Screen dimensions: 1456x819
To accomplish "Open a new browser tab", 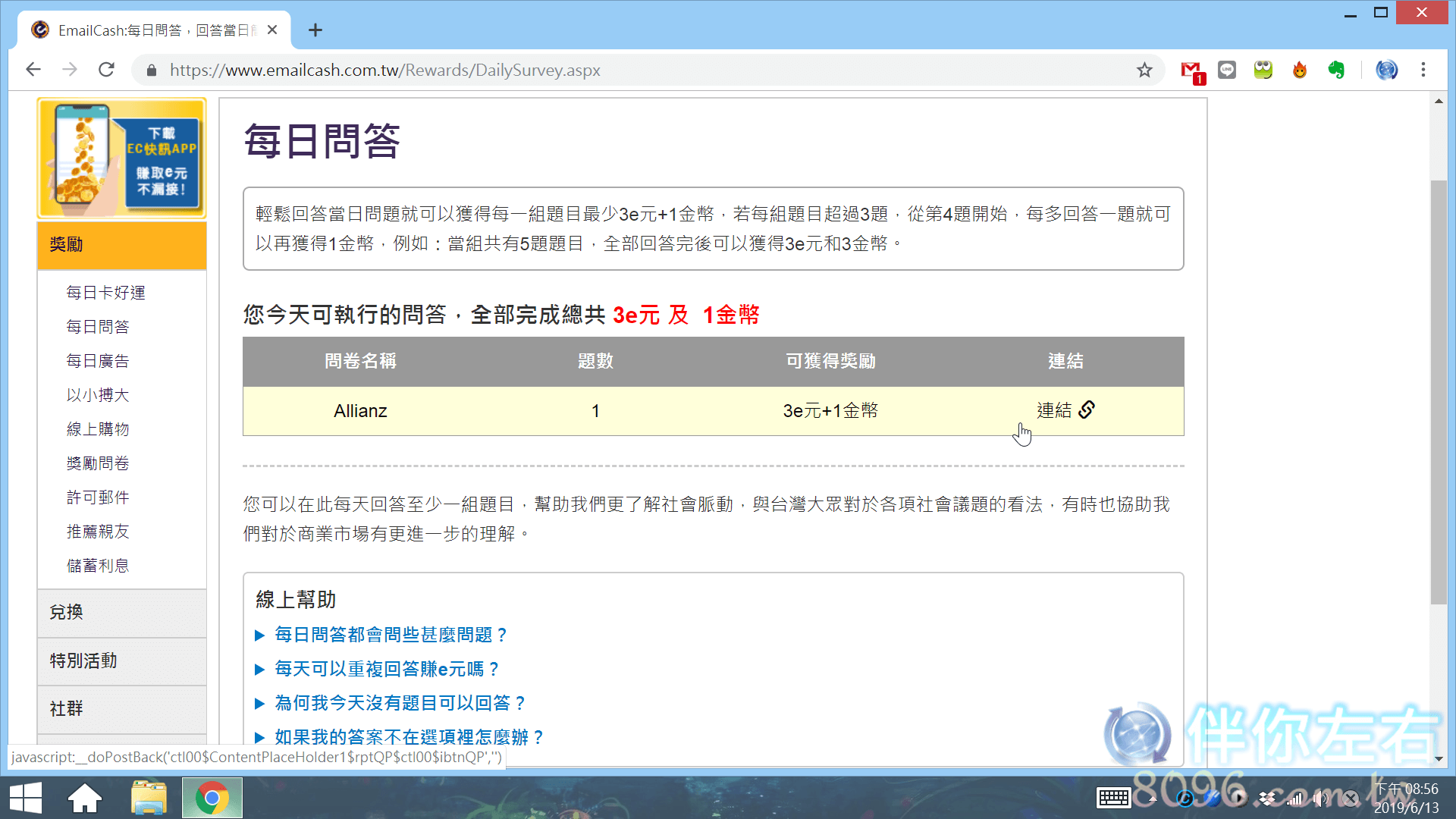I will (315, 30).
